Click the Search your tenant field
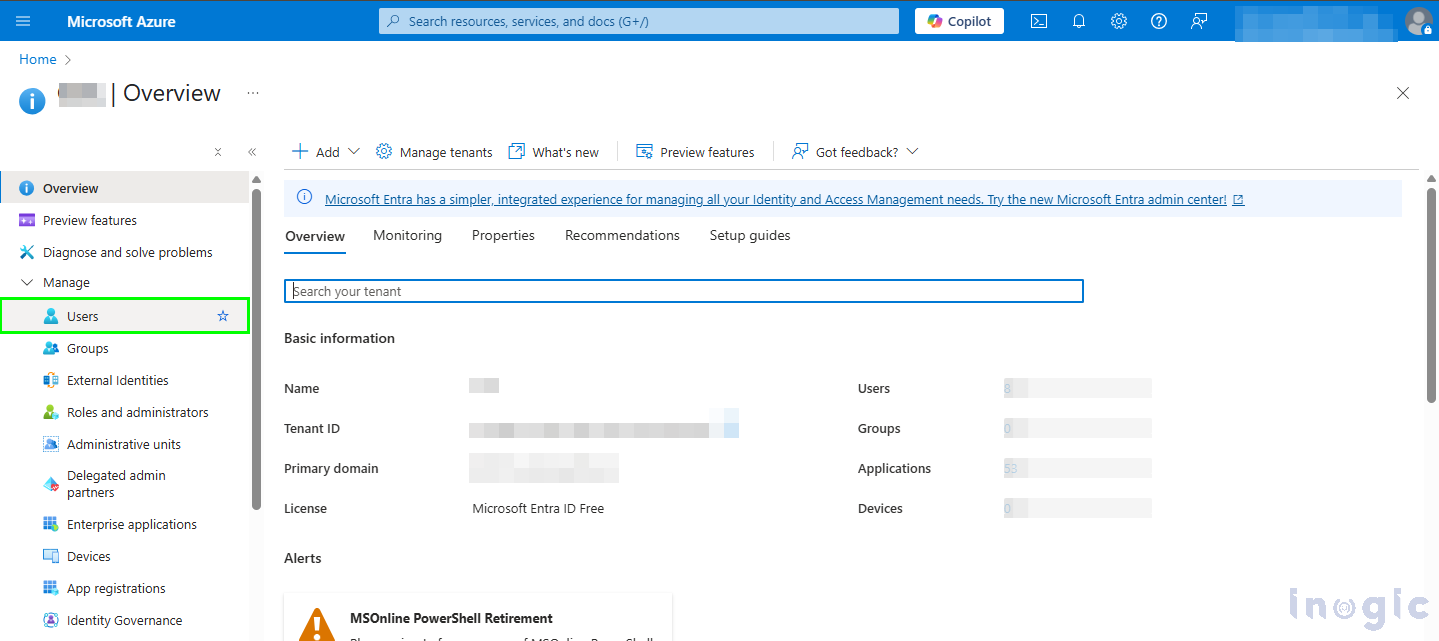 tap(683, 291)
